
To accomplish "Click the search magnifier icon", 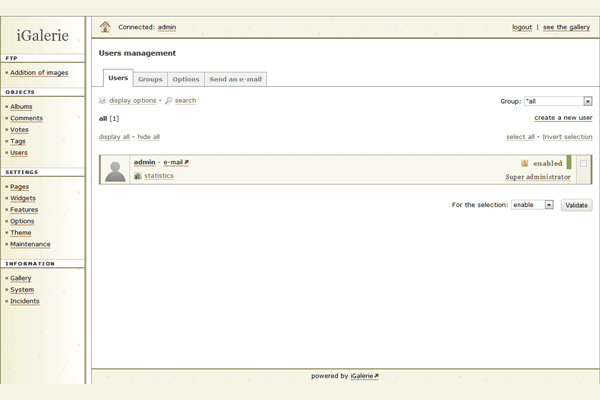I will pyautogui.click(x=169, y=101).
